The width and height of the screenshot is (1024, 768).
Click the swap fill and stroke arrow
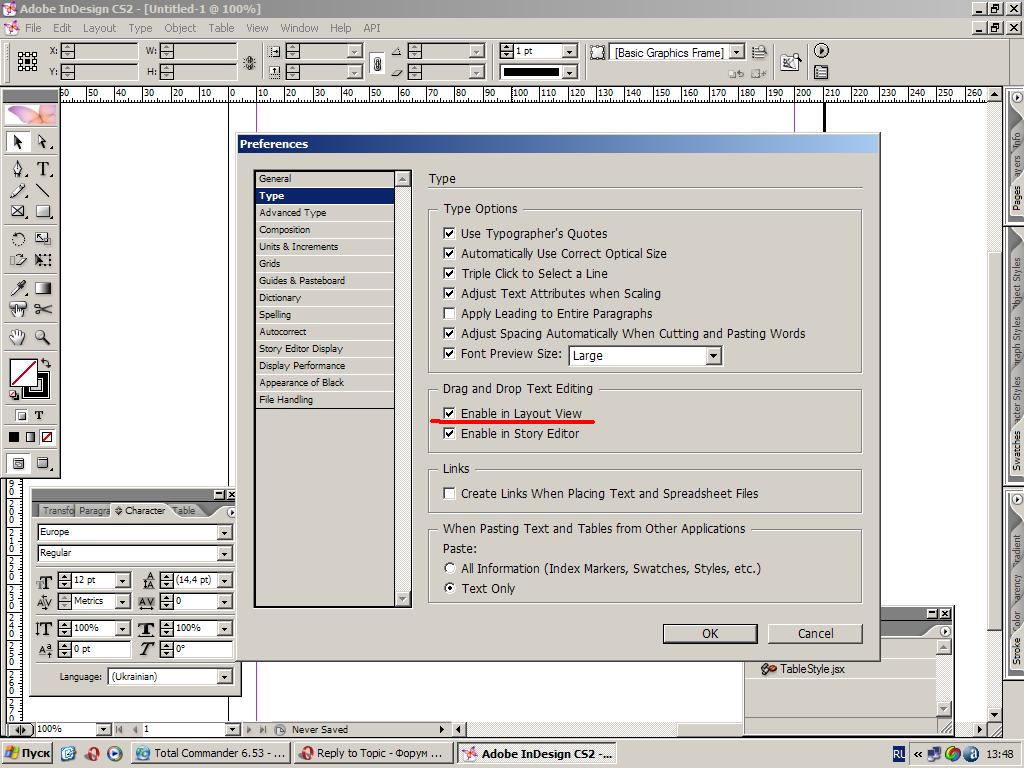pyautogui.click(x=45, y=362)
